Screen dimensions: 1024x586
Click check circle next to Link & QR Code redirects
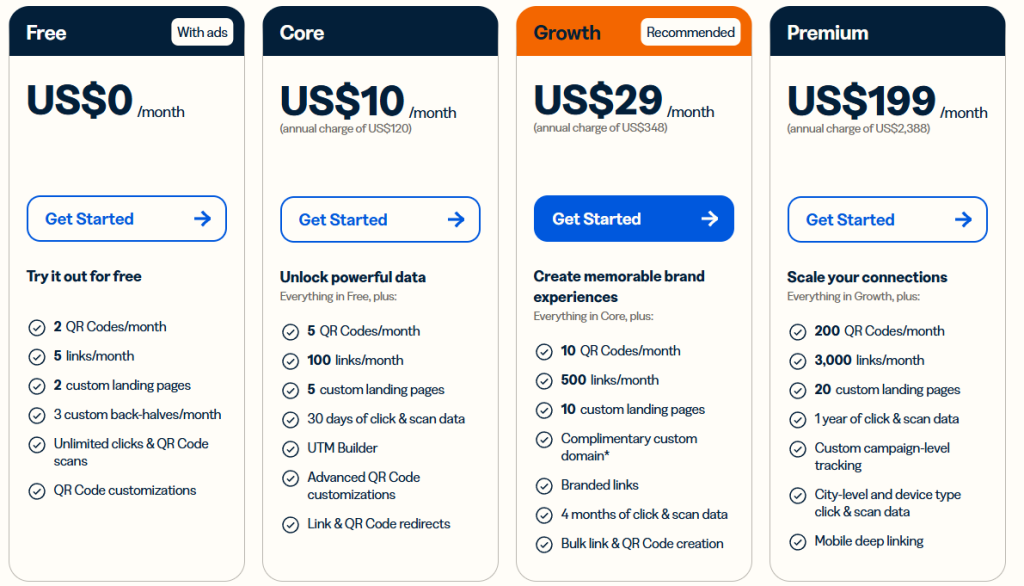pyautogui.click(x=290, y=525)
